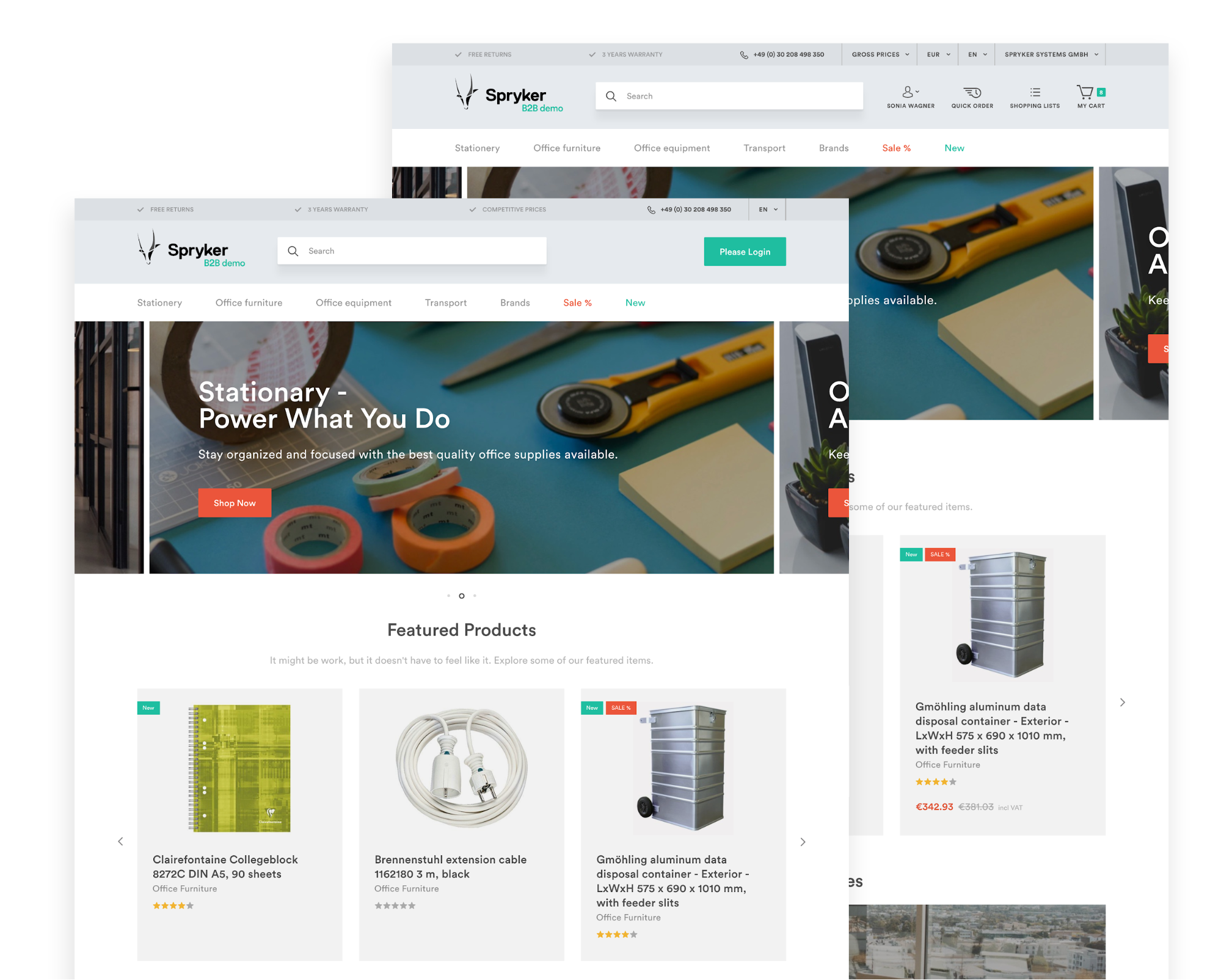1221x980 pixels.
Task: Select the third carousel dot indicator
Action: [x=475, y=596]
